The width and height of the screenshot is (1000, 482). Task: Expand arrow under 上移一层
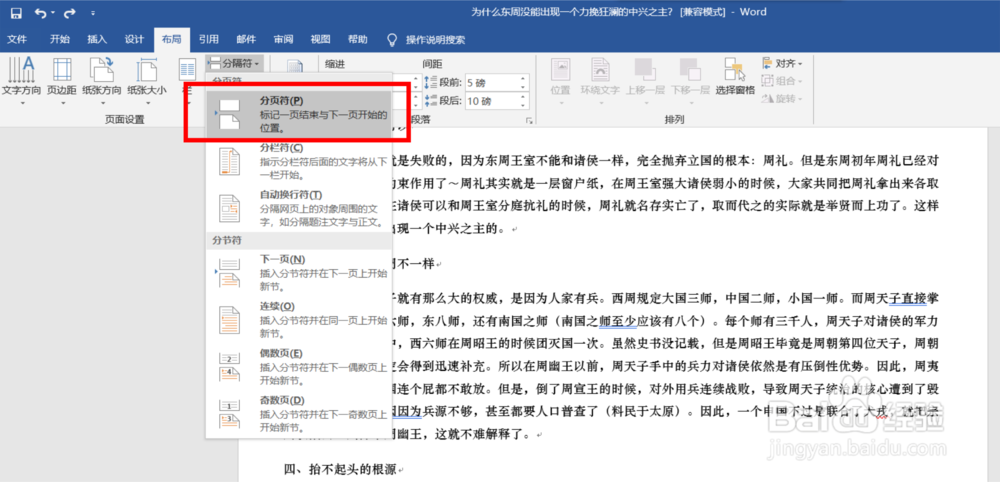point(645,102)
